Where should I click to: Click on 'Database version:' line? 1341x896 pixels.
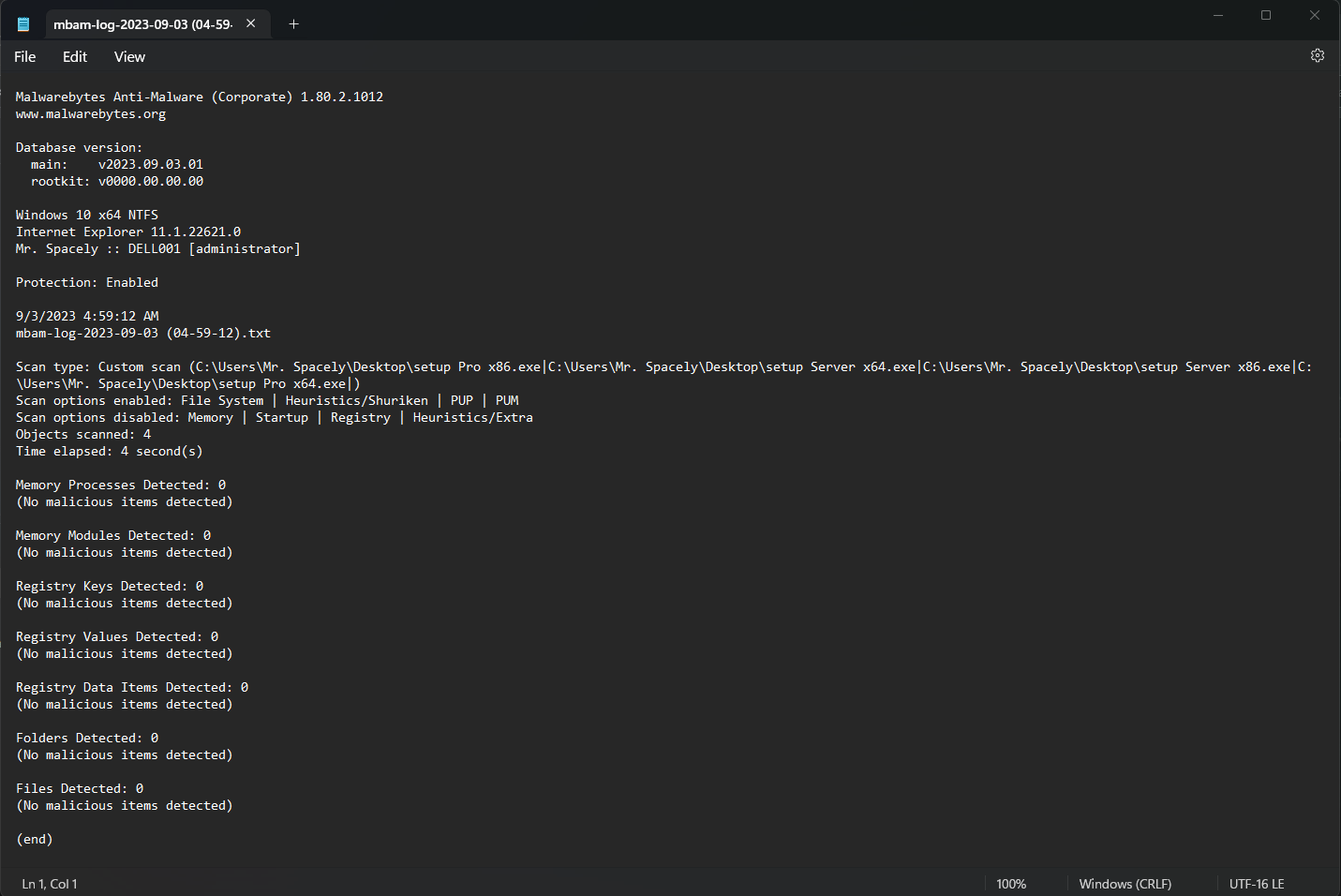coord(80,148)
